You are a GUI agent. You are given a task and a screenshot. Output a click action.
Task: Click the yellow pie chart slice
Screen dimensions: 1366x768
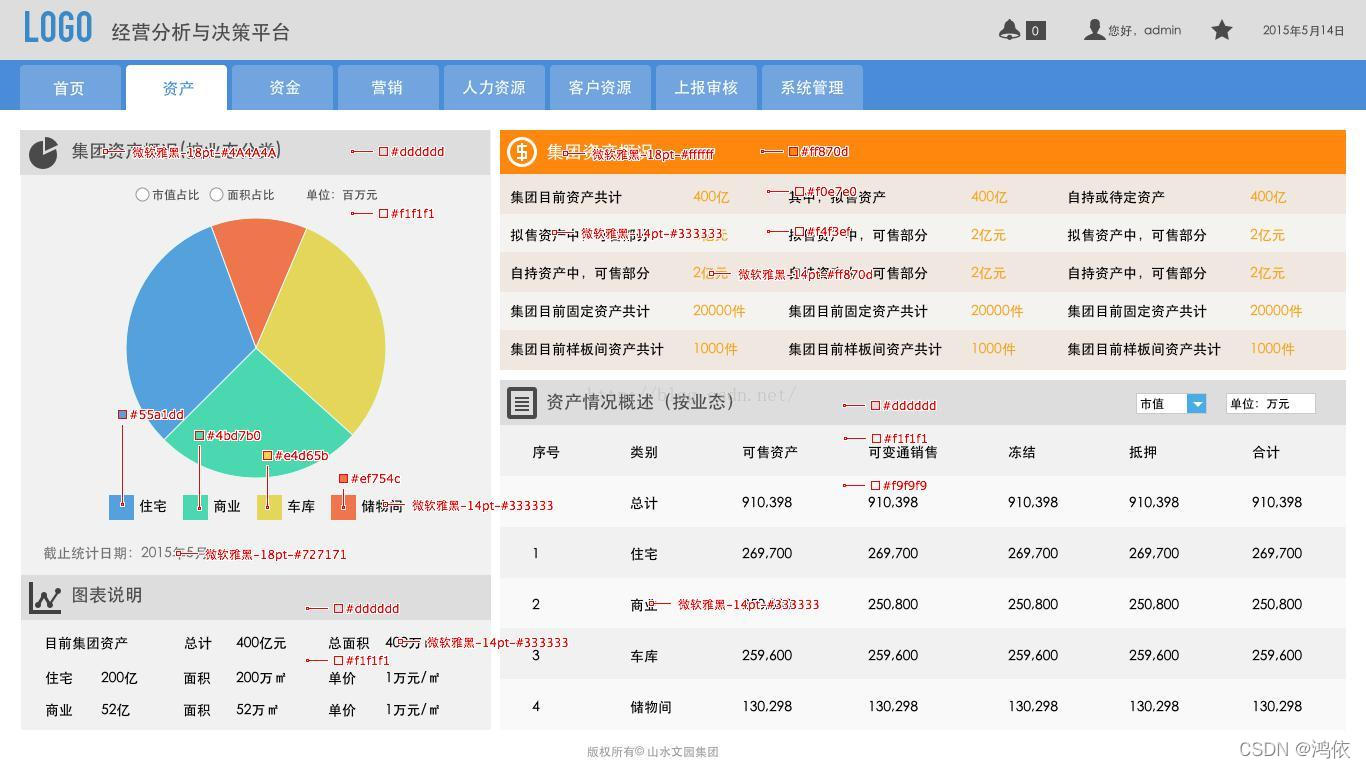click(325, 330)
